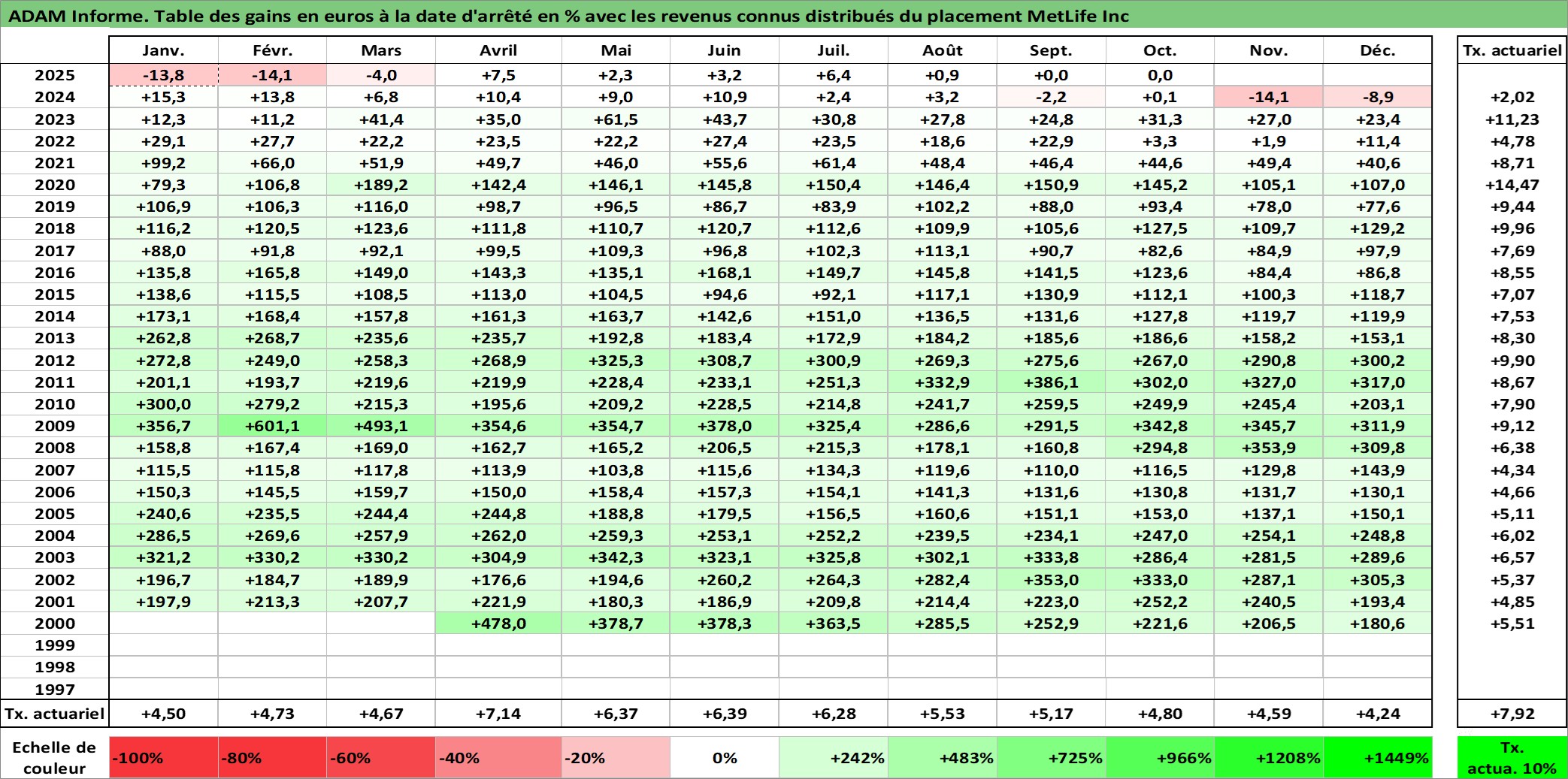Select the 2023 actuarial rate +11,23
The width and height of the screenshot is (1568, 779).
click(x=1512, y=119)
